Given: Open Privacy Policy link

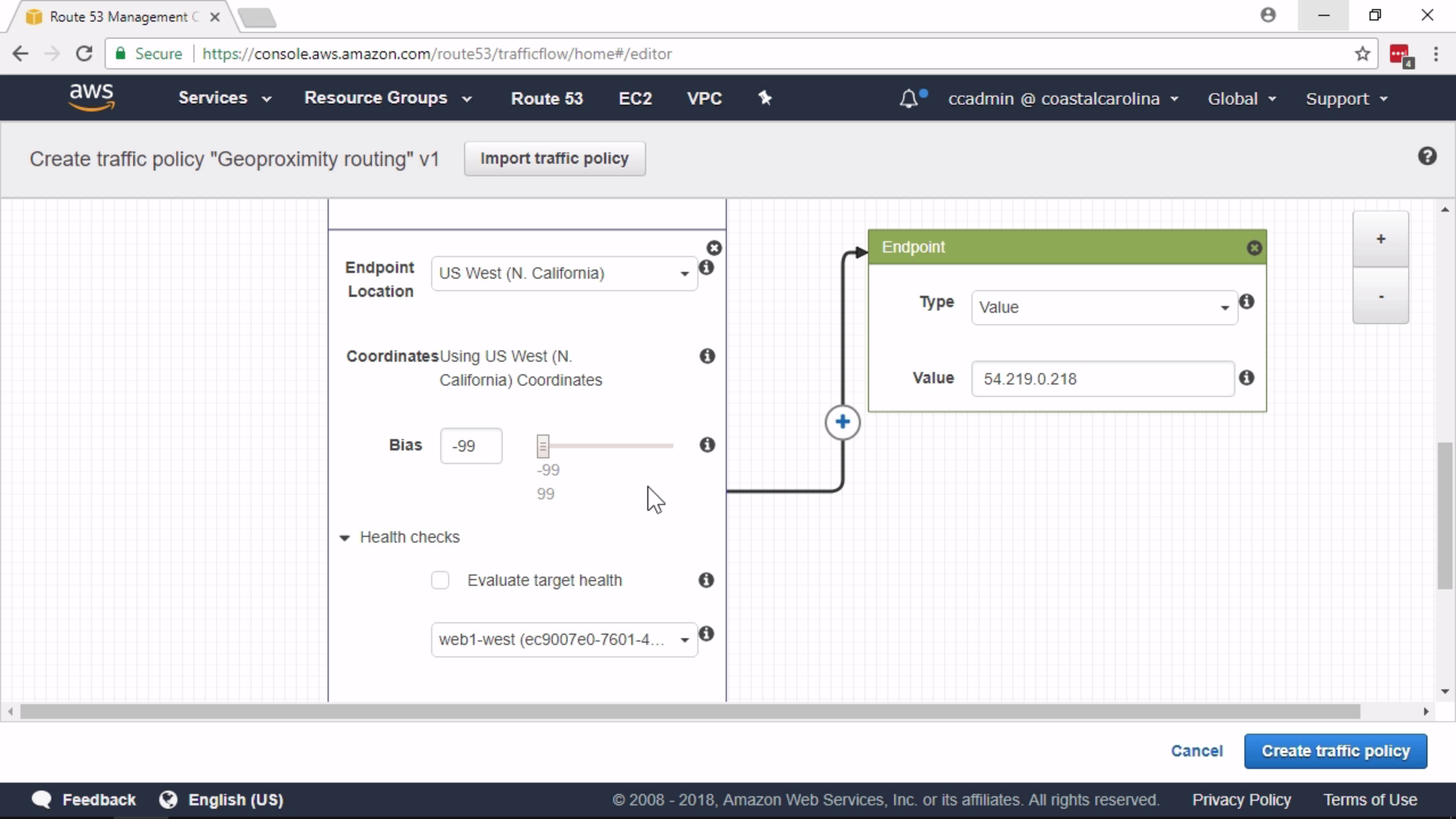Looking at the screenshot, I should 1241,799.
